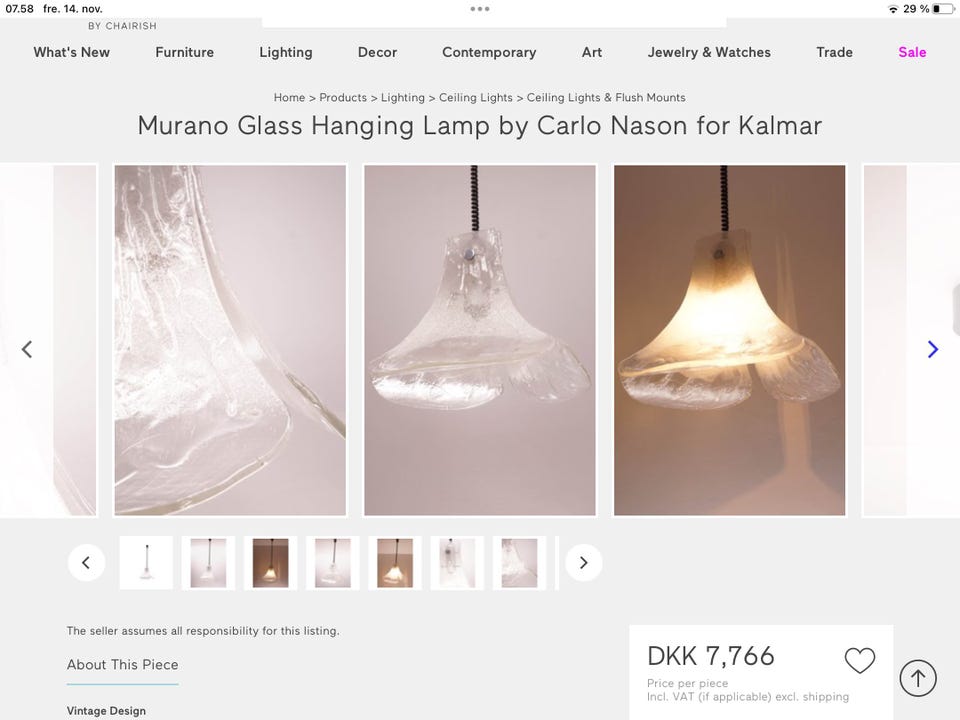Image resolution: width=960 pixels, height=720 pixels.
Task: Show previous gallery image with left chevron
Action: [x=27, y=349]
